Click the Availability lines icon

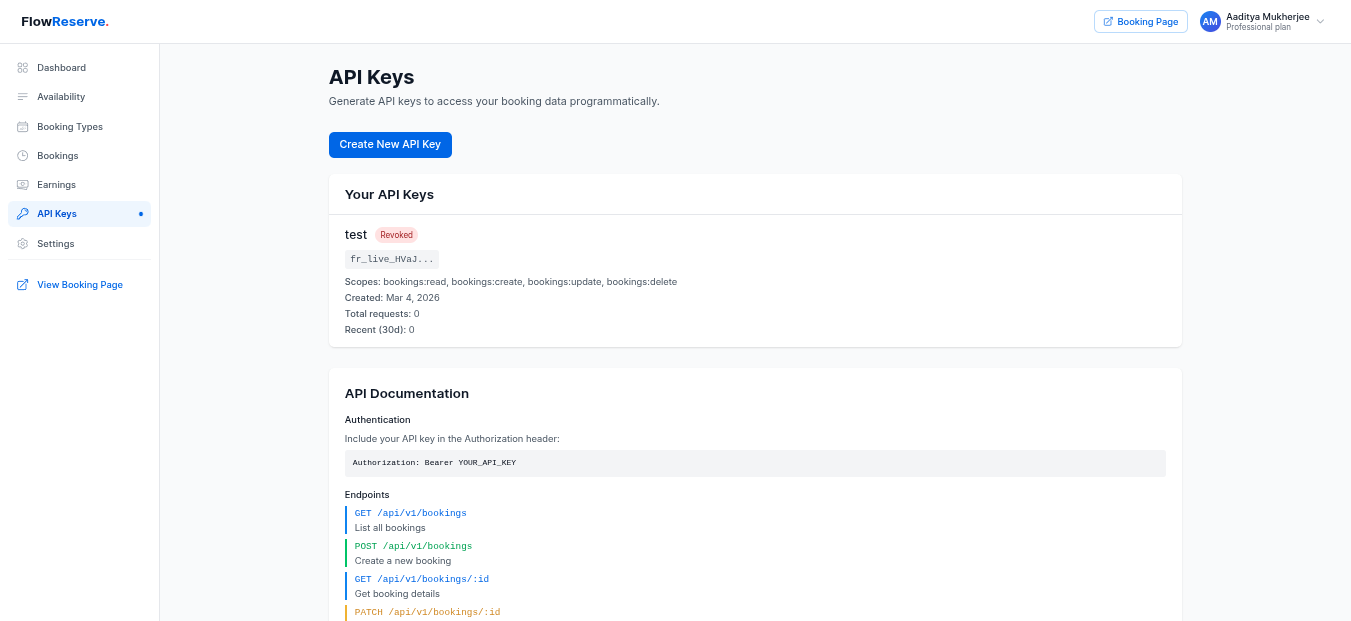(x=22, y=96)
